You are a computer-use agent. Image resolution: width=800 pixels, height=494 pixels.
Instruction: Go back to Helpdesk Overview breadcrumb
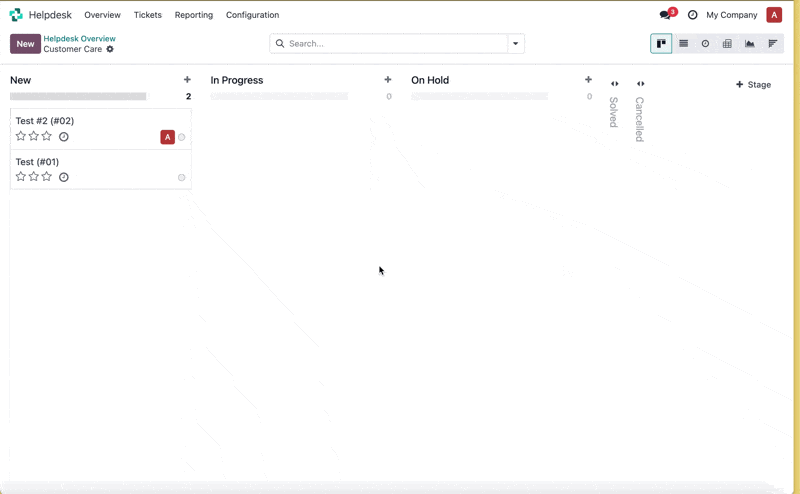pyautogui.click(x=80, y=38)
